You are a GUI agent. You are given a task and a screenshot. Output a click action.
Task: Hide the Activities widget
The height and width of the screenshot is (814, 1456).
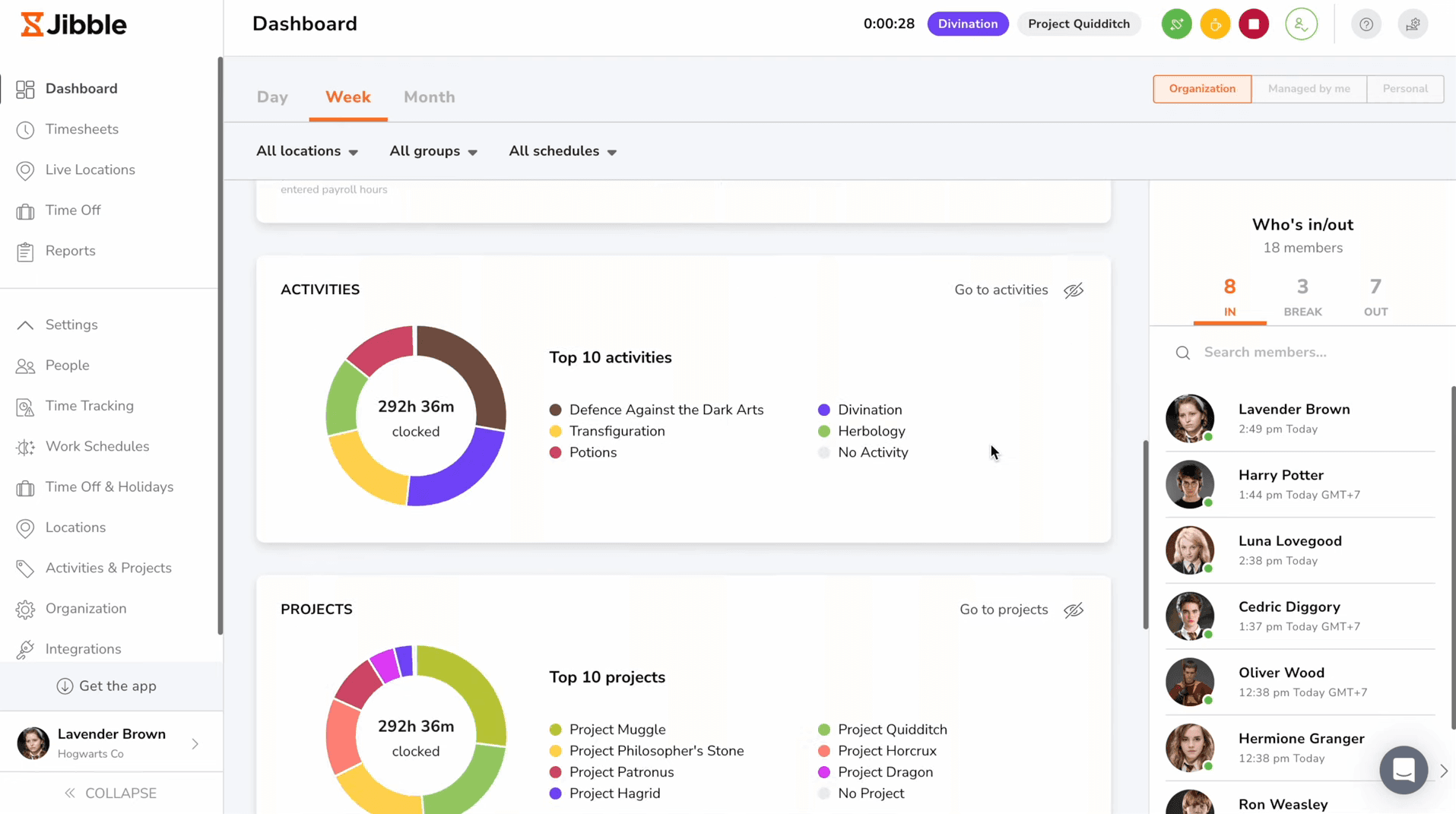1074,290
